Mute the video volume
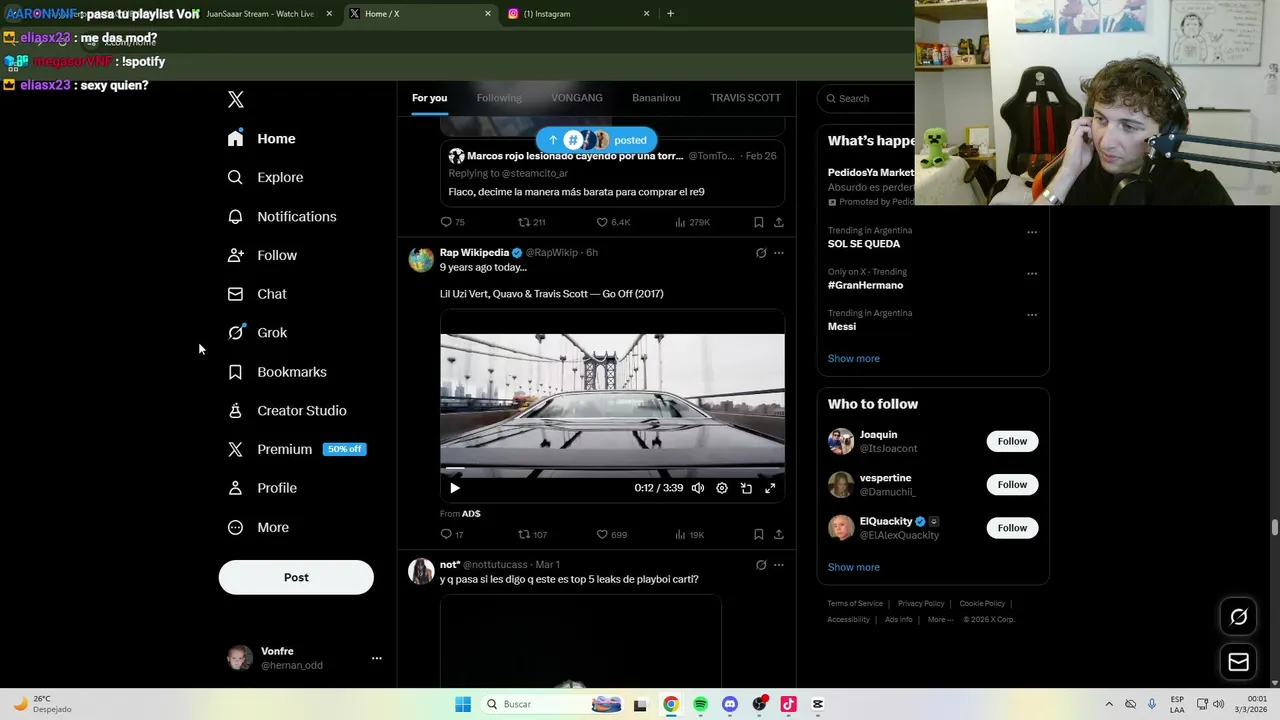This screenshot has width=1280, height=720. click(698, 488)
